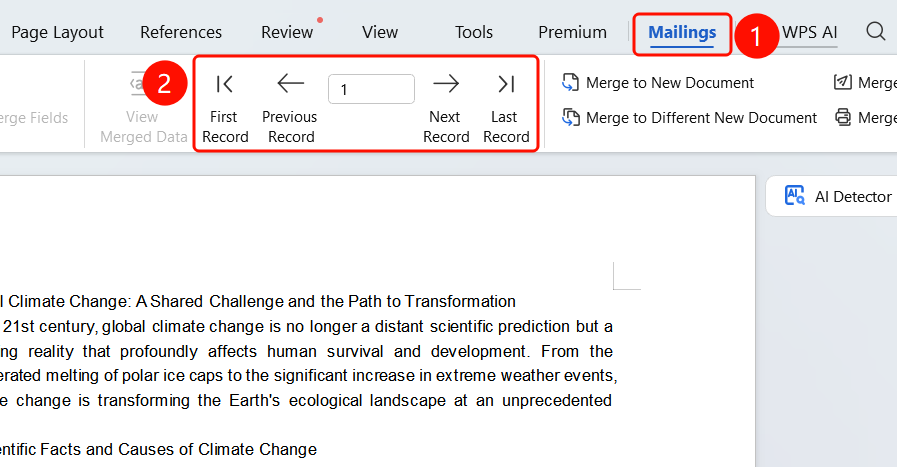Click the Merge to New Document icon

(570, 82)
